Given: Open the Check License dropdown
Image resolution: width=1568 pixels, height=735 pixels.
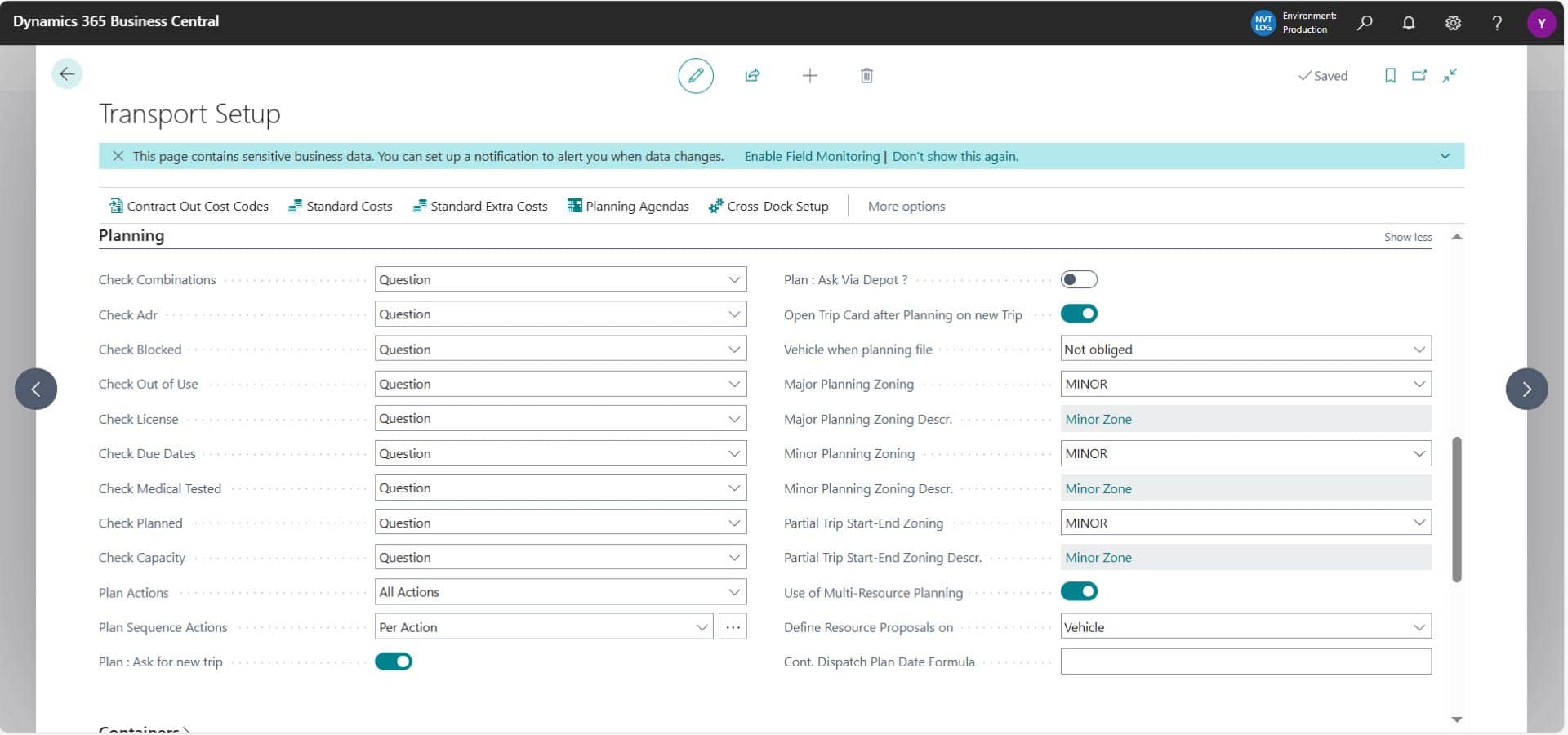Looking at the screenshot, I should coord(560,418).
